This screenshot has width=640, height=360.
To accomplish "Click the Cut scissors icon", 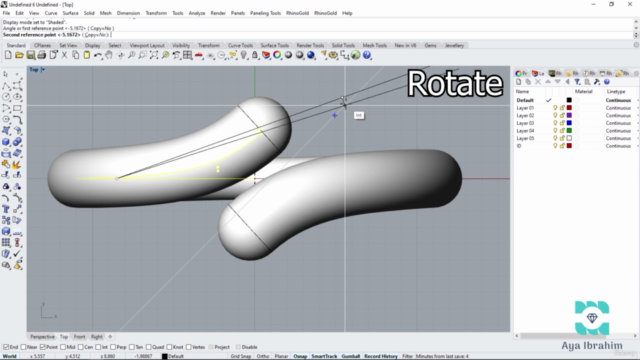I will pos(64,55).
